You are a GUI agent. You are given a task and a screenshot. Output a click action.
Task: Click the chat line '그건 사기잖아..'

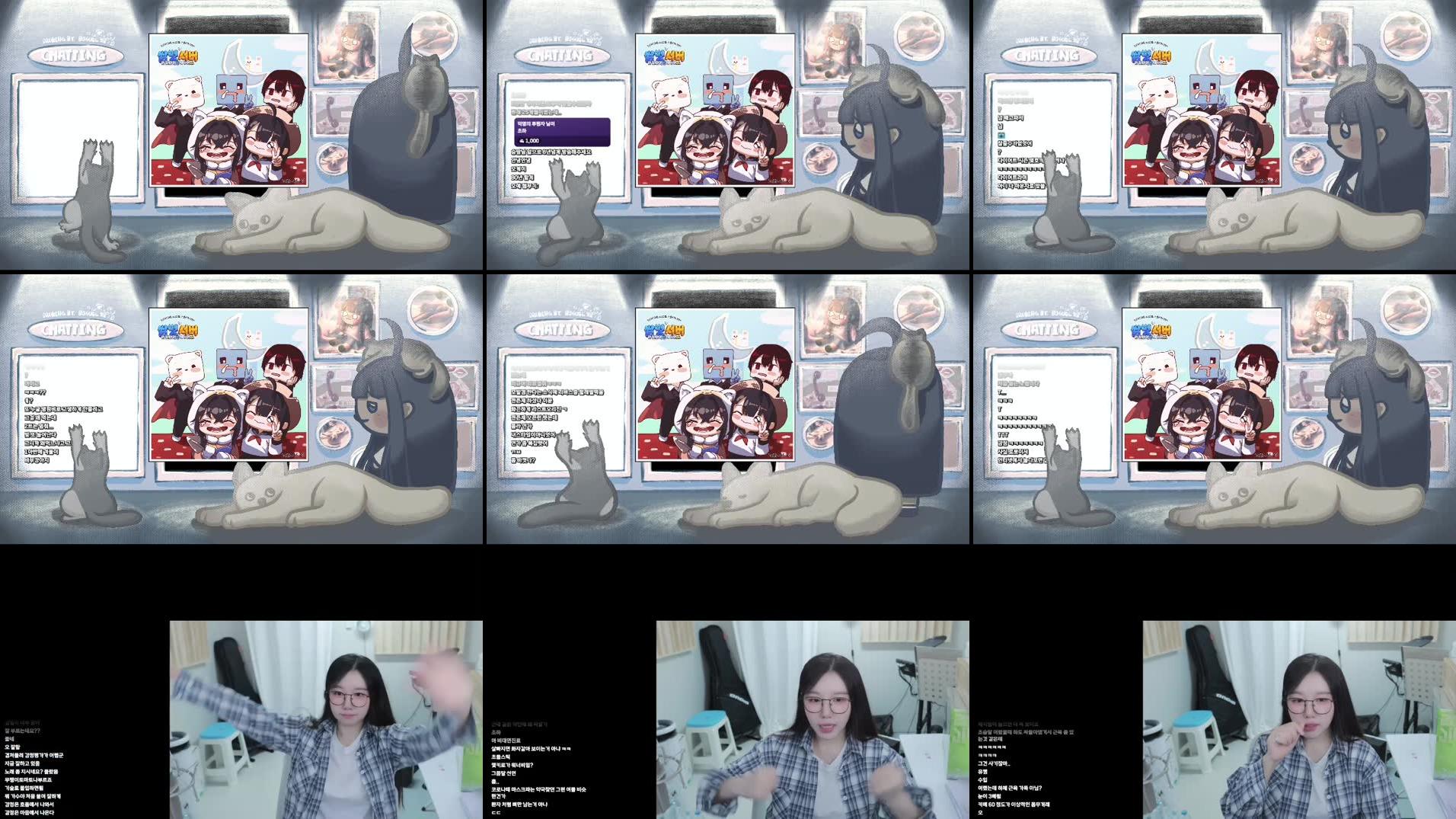[x=994, y=763]
